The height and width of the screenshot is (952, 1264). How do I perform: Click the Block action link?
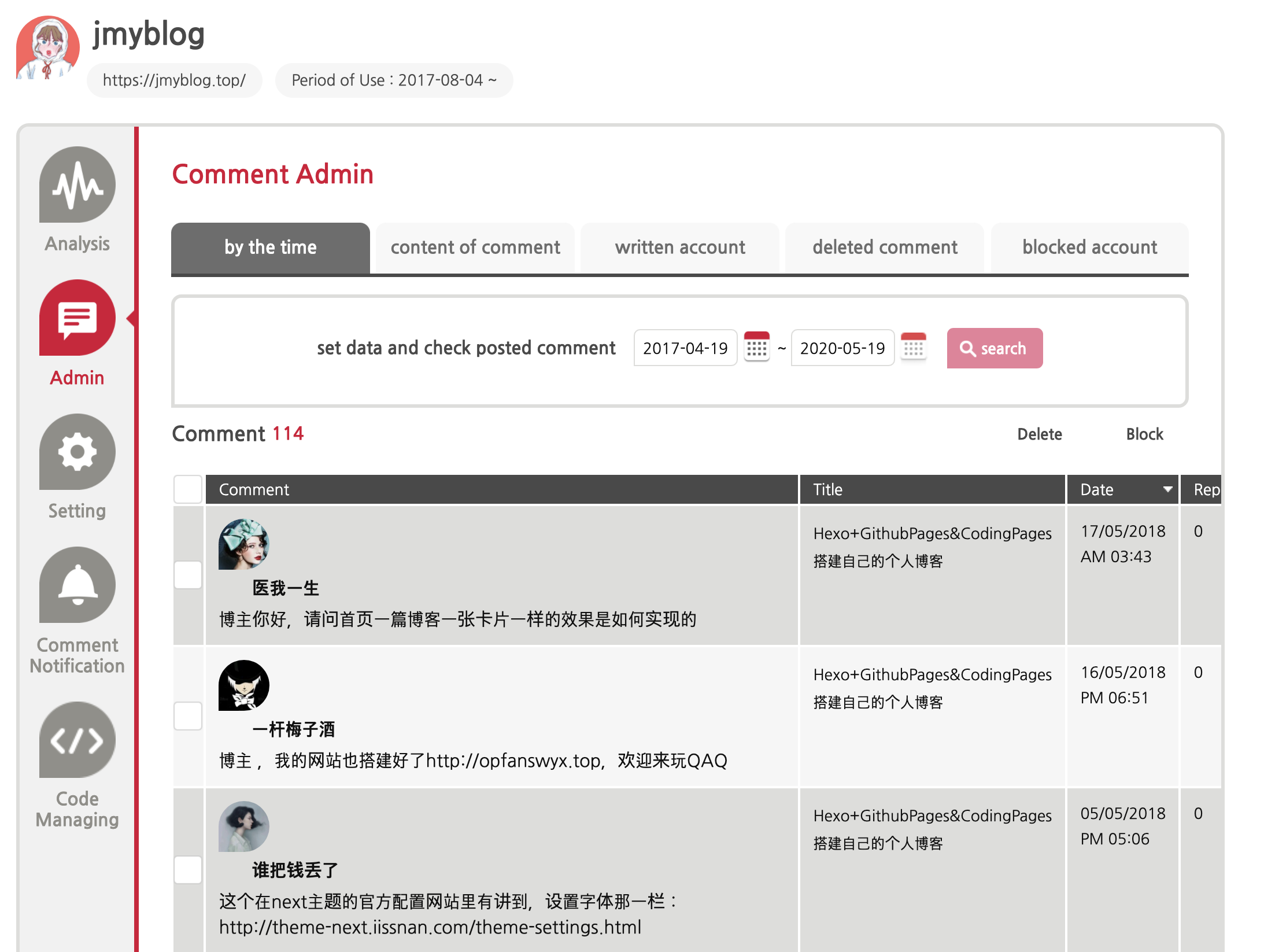point(1144,434)
